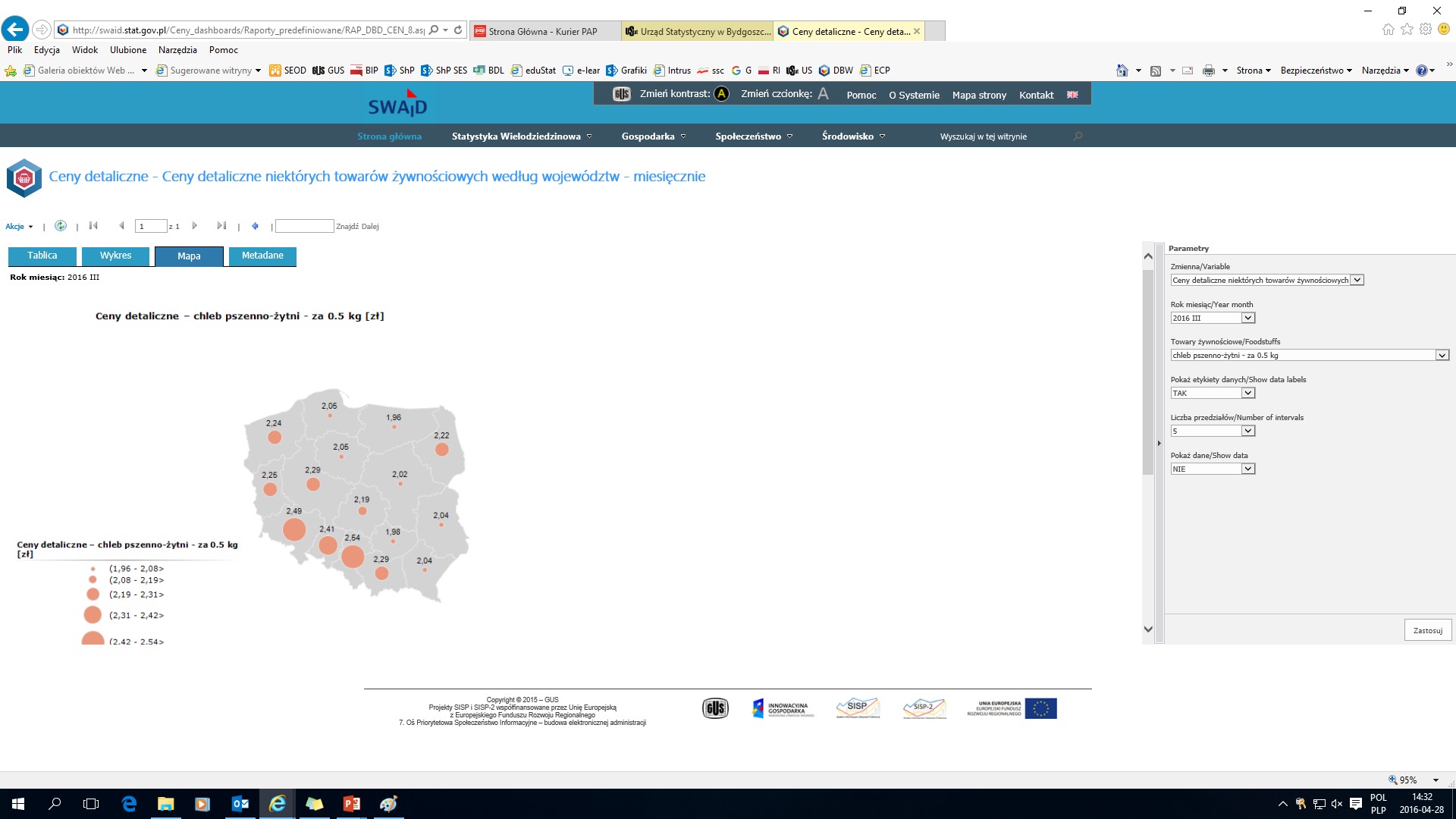Click the IE home icon in the command bar
Screen dimensions: 1456x819
1122,71
